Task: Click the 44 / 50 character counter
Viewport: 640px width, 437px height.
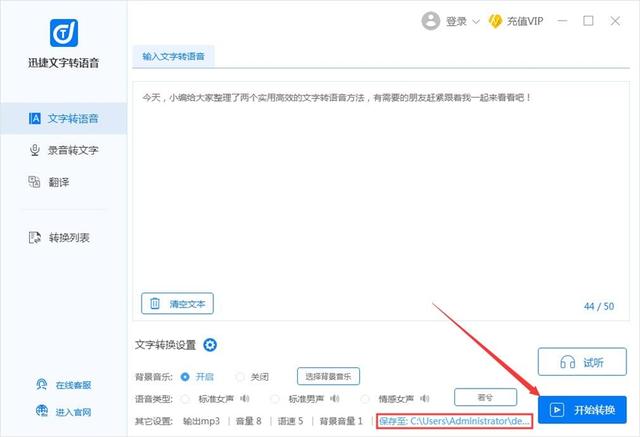Action: coord(599,306)
